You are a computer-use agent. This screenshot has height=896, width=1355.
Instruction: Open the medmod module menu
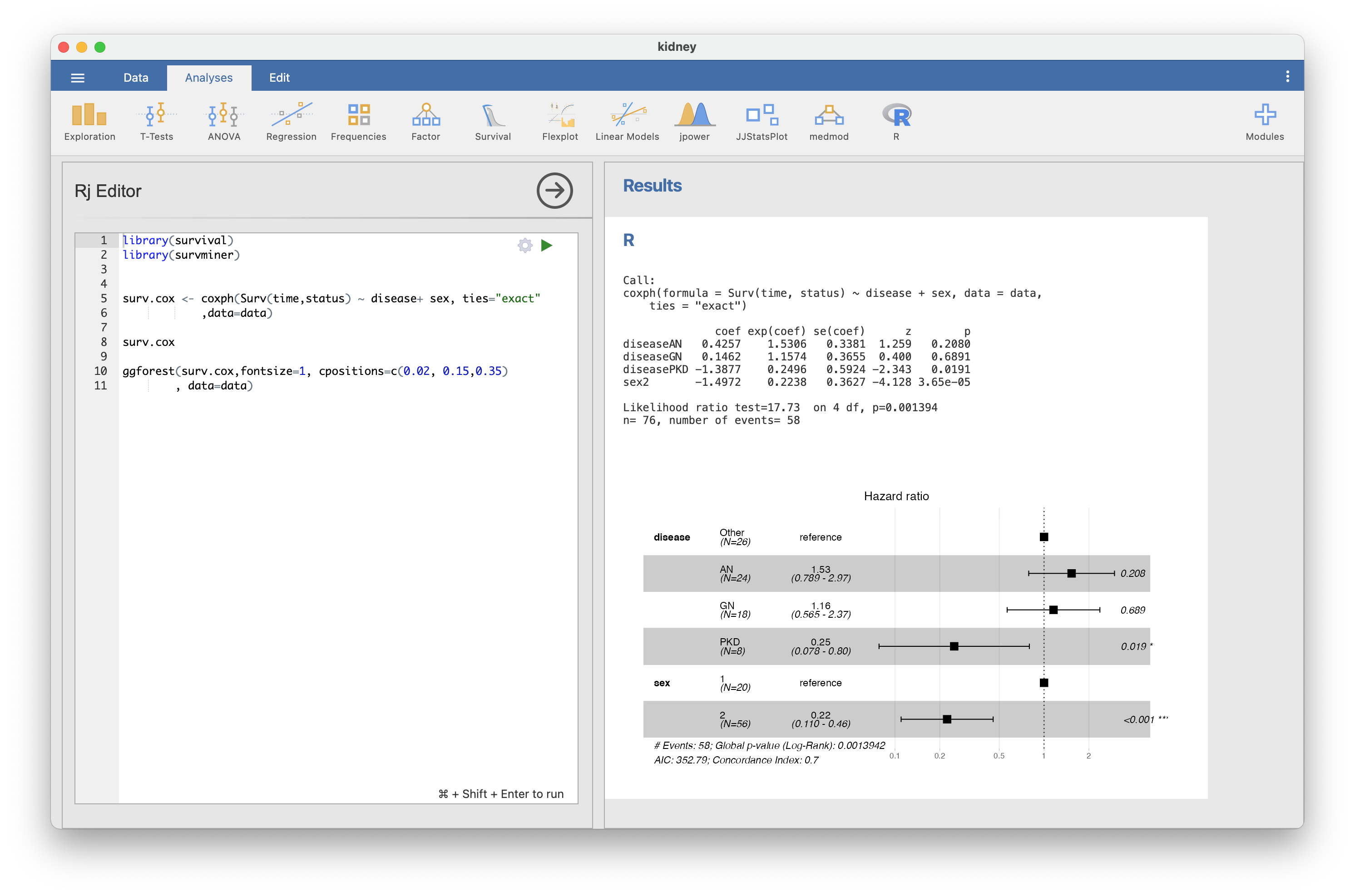tap(829, 122)
